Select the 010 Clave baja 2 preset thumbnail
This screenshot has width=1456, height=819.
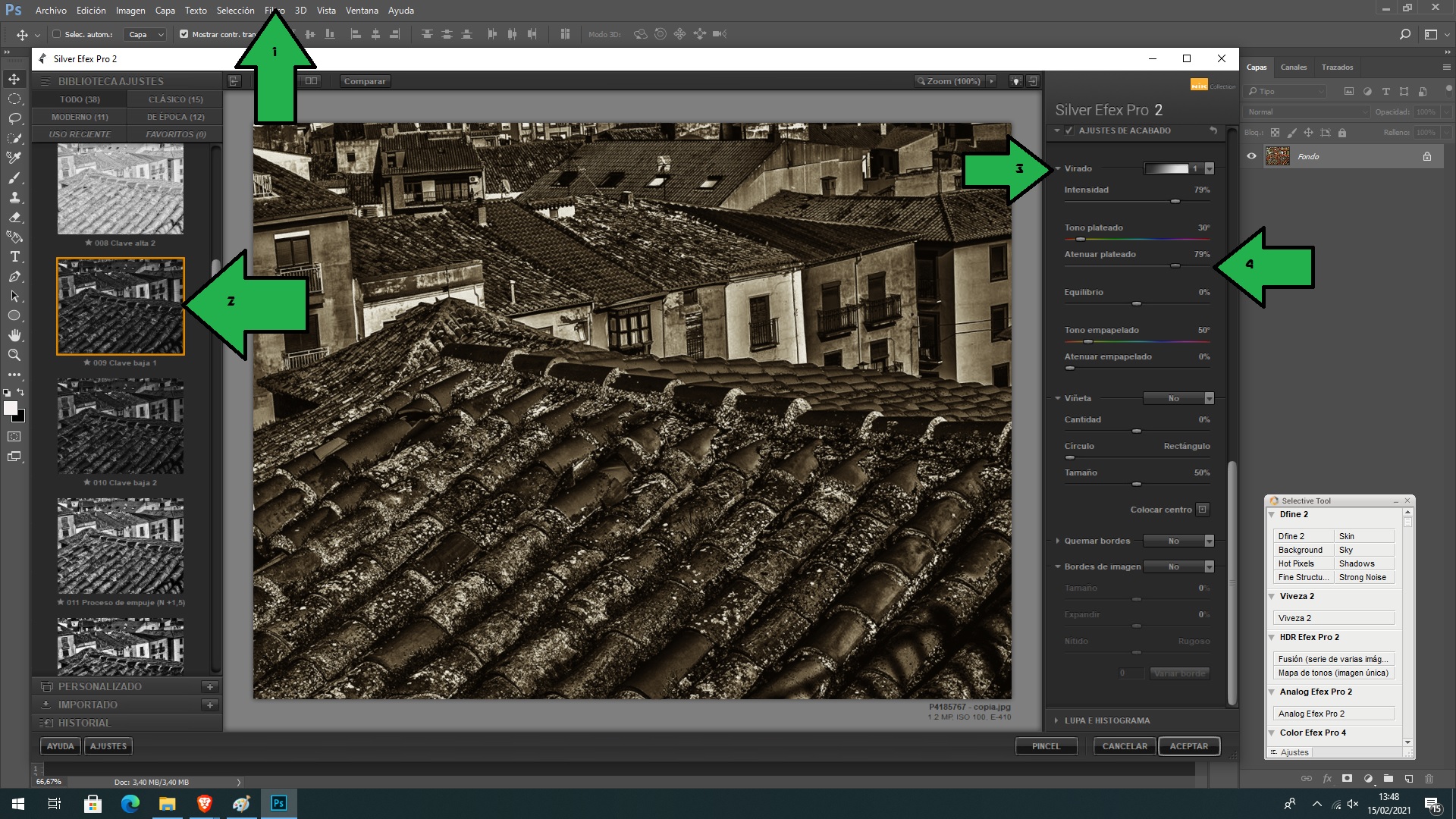121,427
